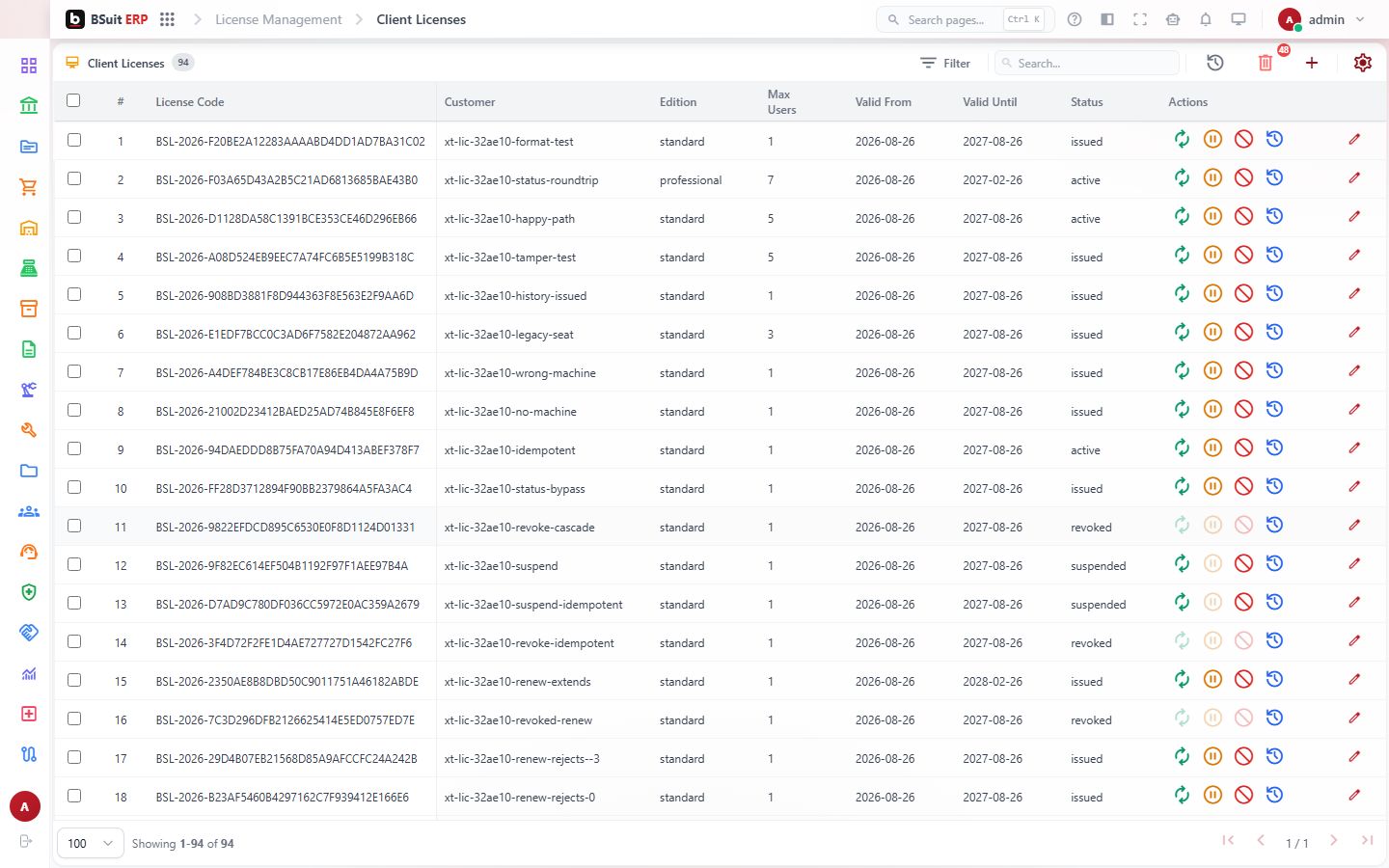
Task: Toggle fullscreen mode icon in header
Action: (x=1140, y=19)
